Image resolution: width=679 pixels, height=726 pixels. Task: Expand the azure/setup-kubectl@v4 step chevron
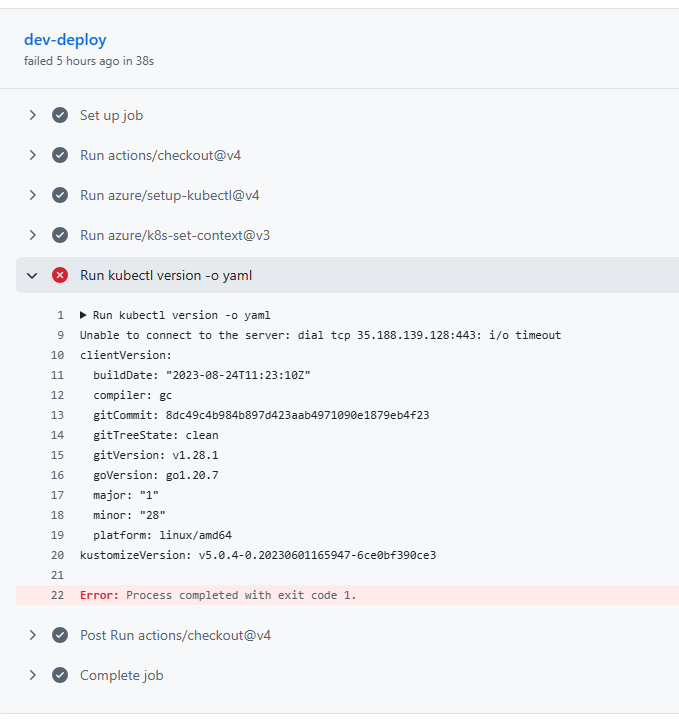(x=32, y=195)
